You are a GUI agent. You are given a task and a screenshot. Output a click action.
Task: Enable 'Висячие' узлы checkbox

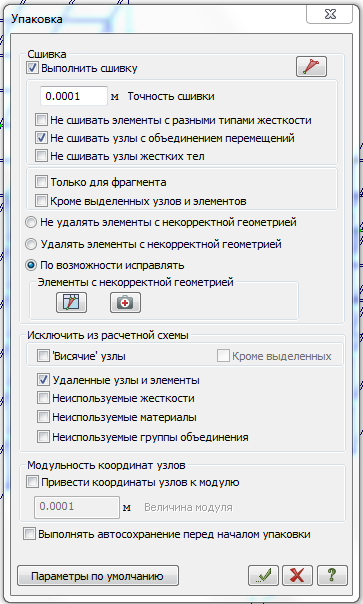pyautogui.click(x=43, y=356)
